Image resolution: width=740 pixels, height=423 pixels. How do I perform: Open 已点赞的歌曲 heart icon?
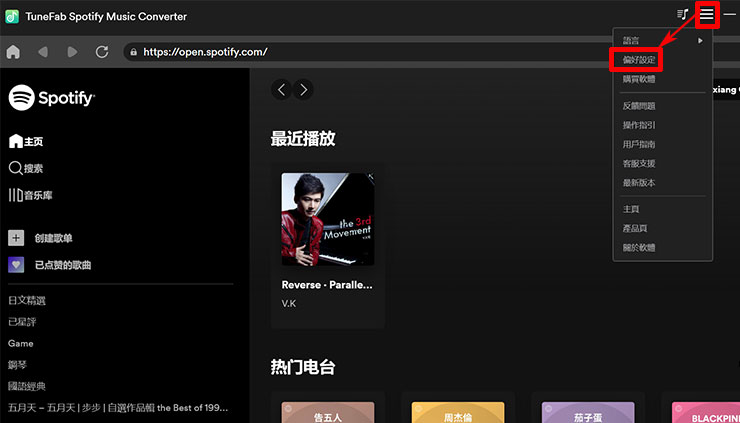16,265
